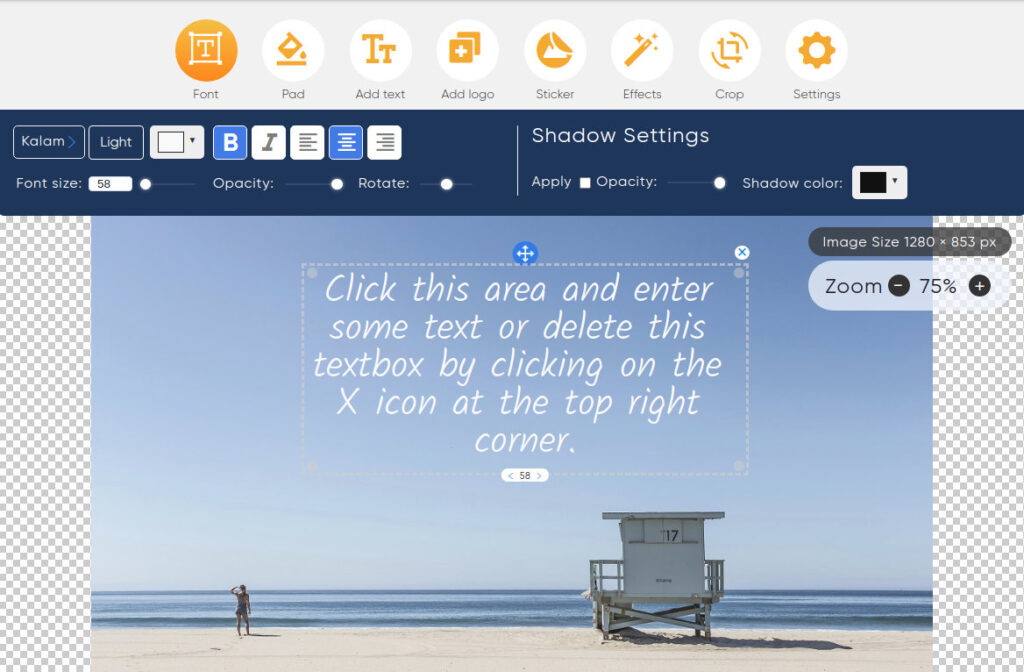Apply center text alignment
Viewport: 1024px width, 672px height.
tap(345, 142)
